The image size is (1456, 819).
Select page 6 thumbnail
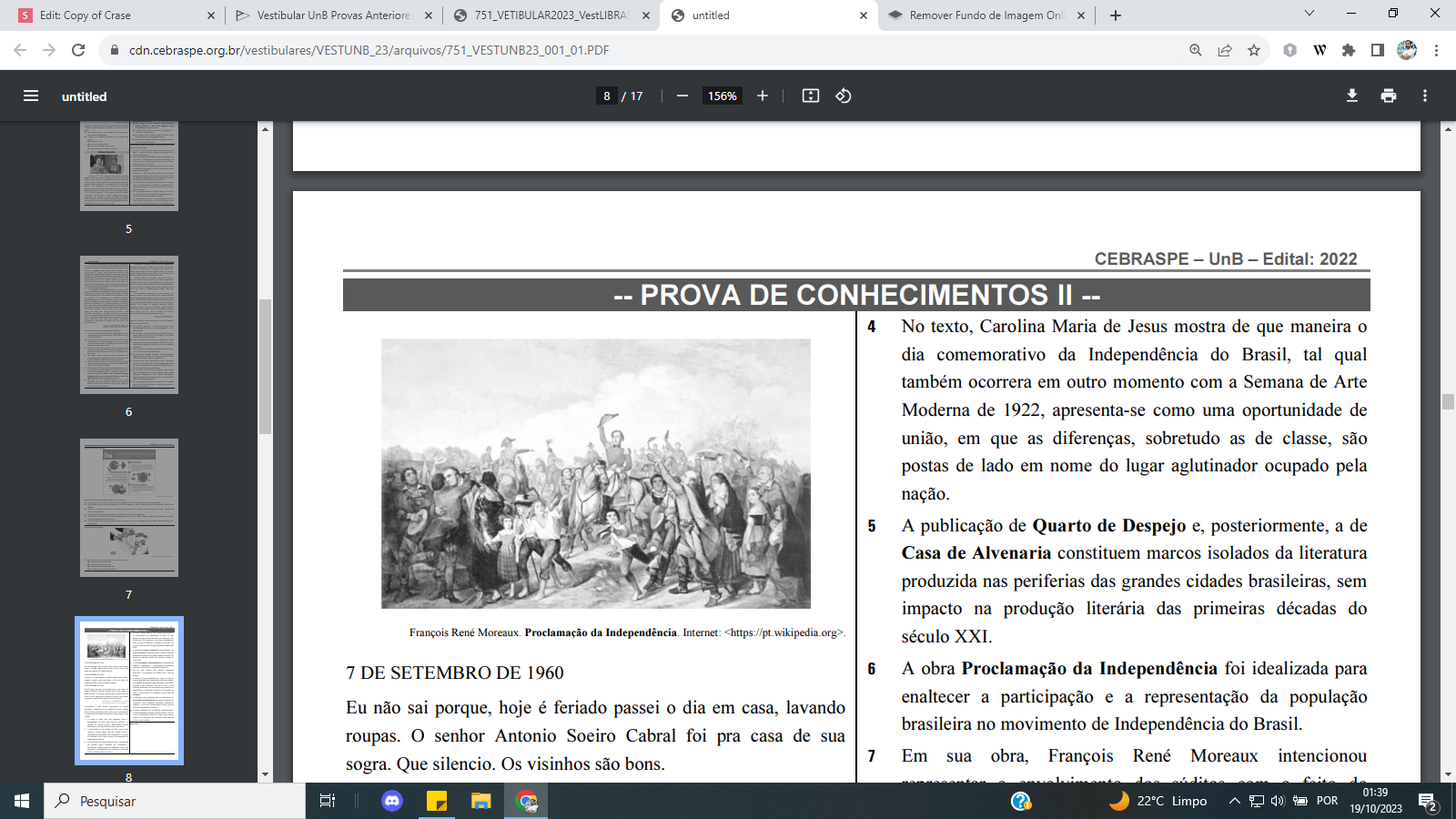[129, 325]
